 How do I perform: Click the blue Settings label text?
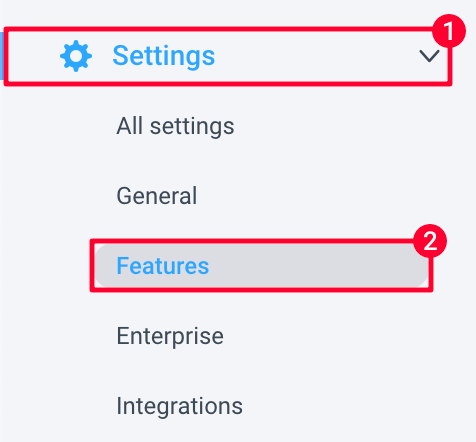point(164,56)
